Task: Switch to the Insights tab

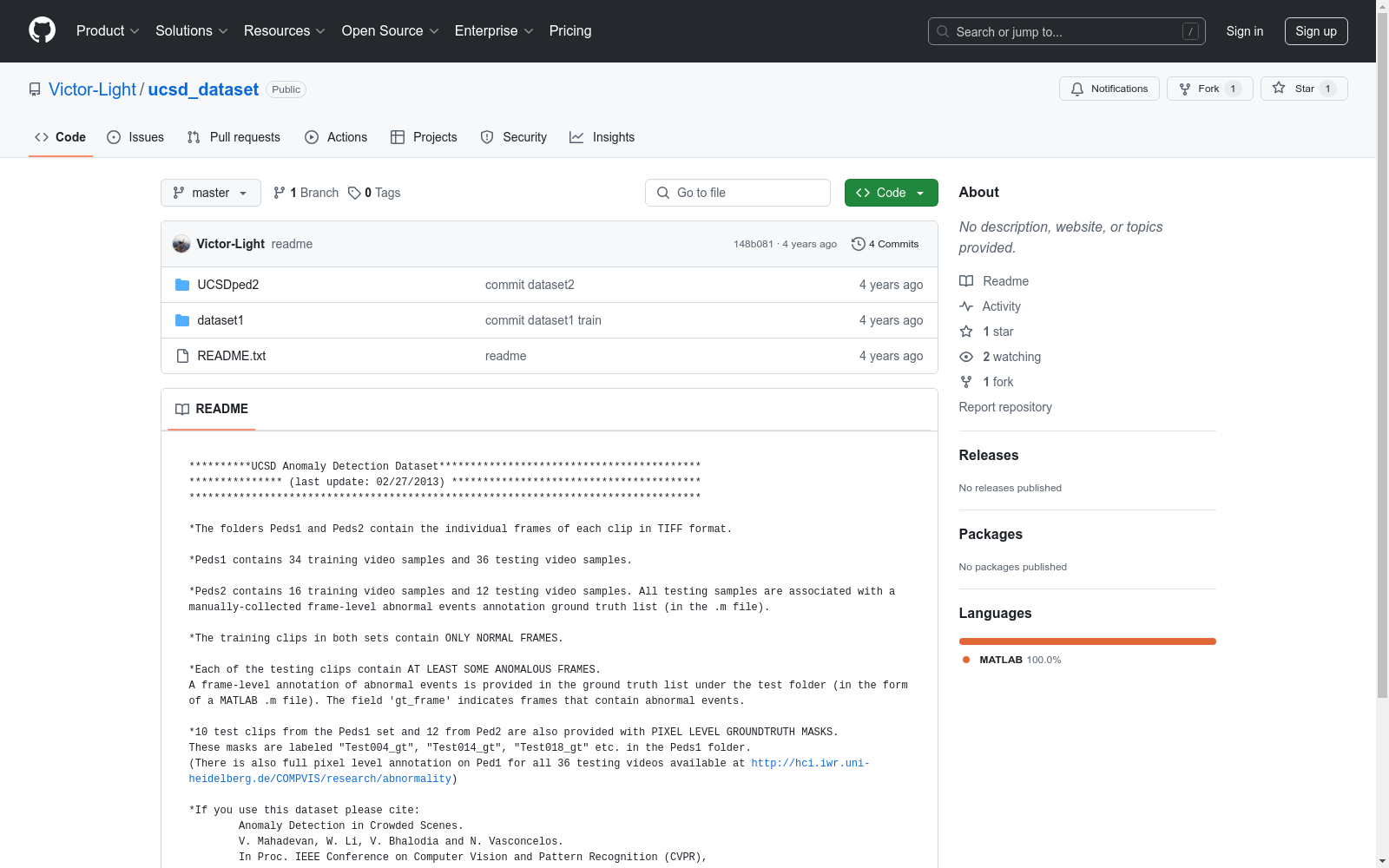Action: (x=602, y=137)
